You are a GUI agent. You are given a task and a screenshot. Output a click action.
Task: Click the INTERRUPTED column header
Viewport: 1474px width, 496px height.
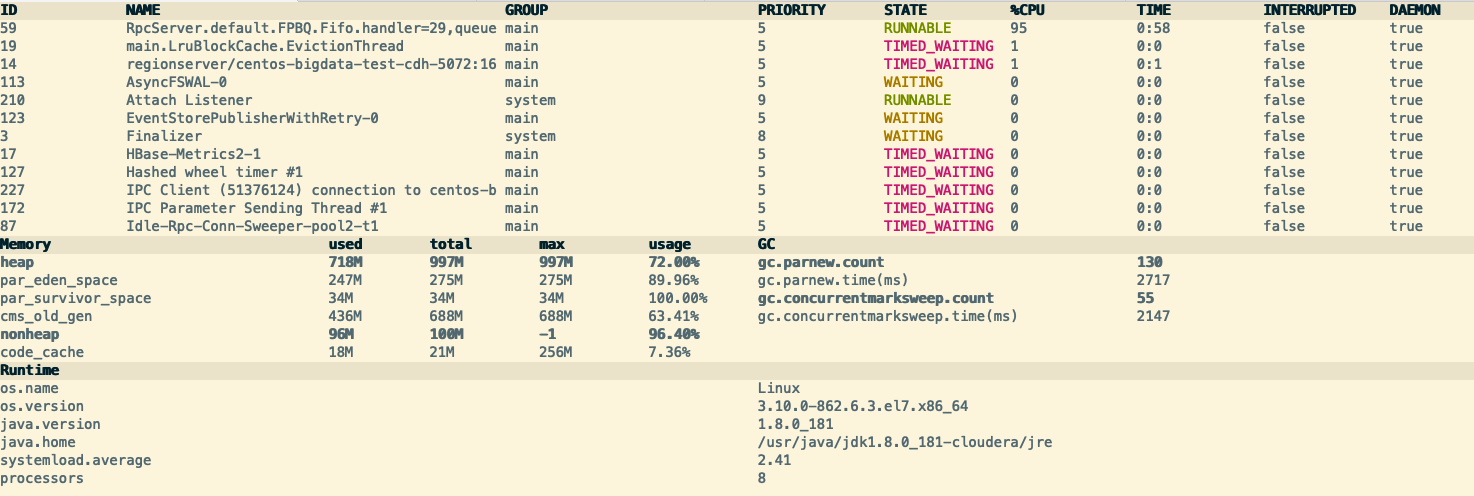pos(1309,10)
